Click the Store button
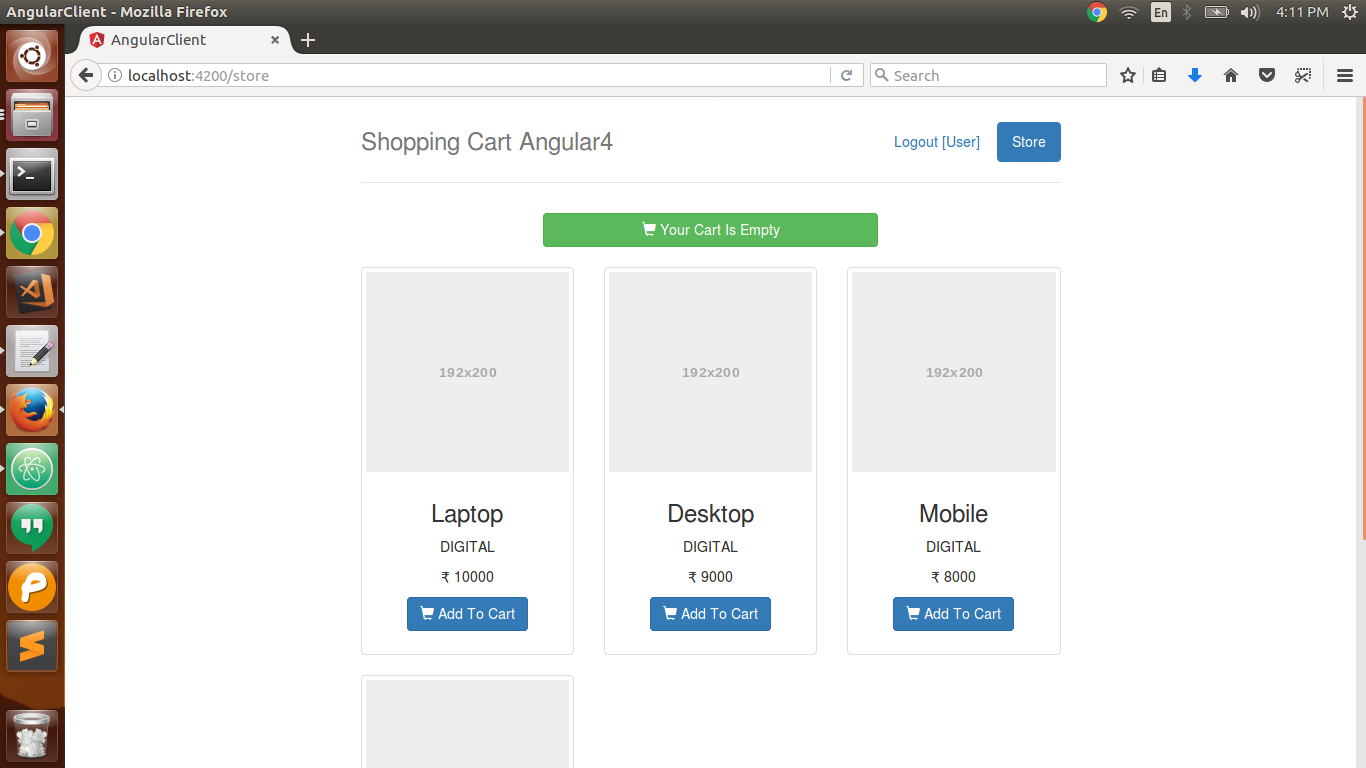The image size is (1366, 768). coord(1028,141)
